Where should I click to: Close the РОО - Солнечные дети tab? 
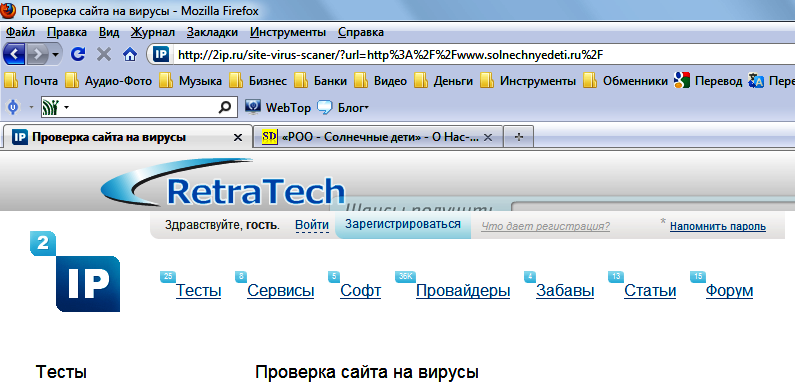(488, 137)
